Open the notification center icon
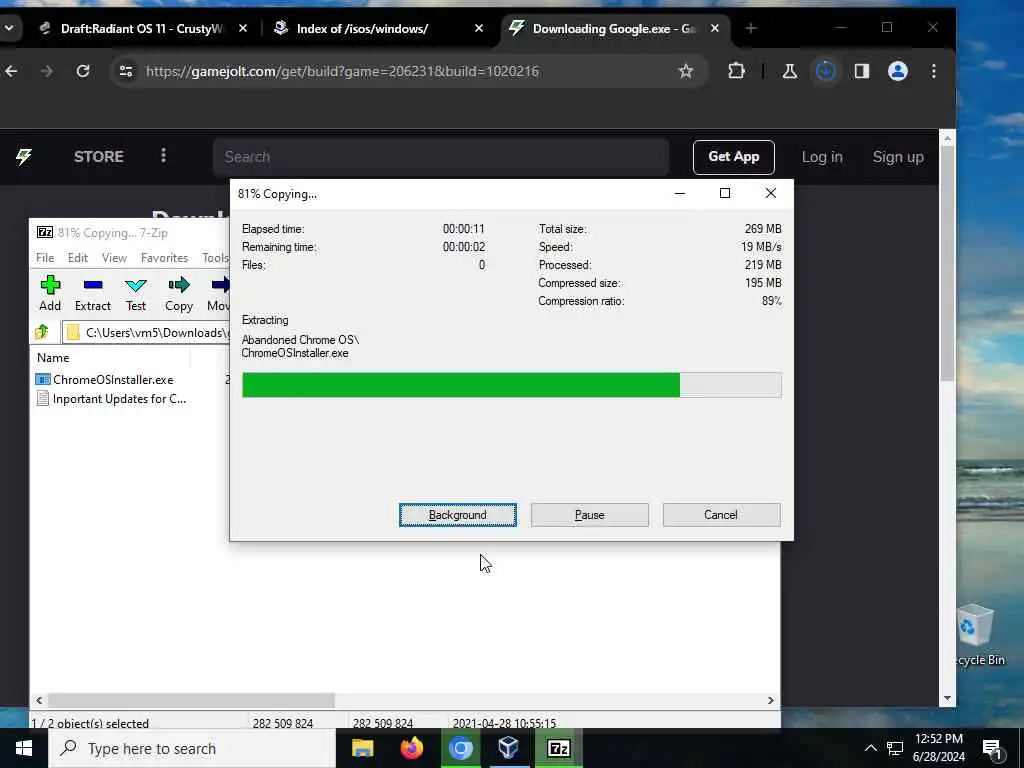1024x768 pixels. [993, 750]
